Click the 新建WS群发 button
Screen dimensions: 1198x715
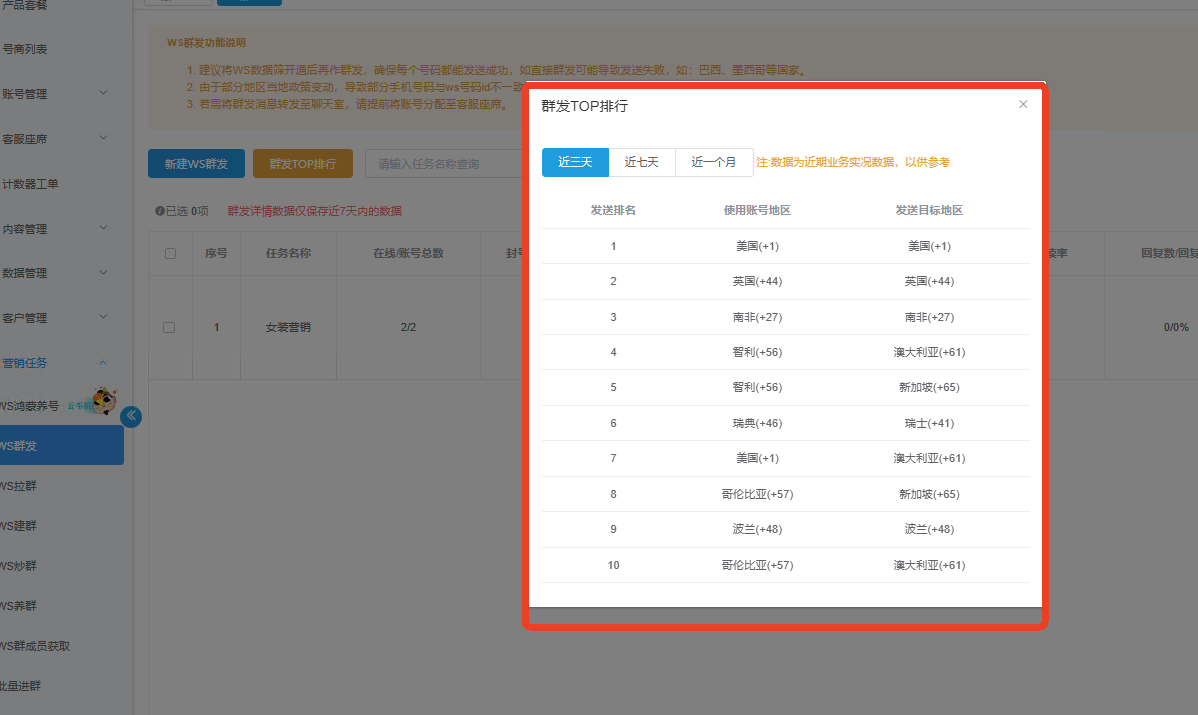[x=196, y=164]
